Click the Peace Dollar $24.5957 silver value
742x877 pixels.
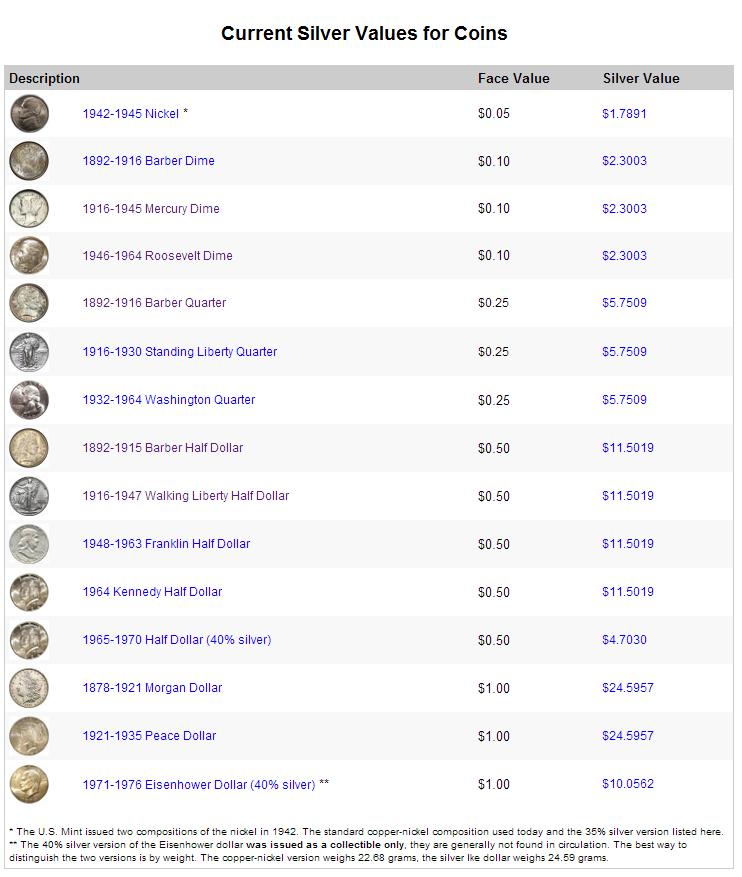(627, 735)
